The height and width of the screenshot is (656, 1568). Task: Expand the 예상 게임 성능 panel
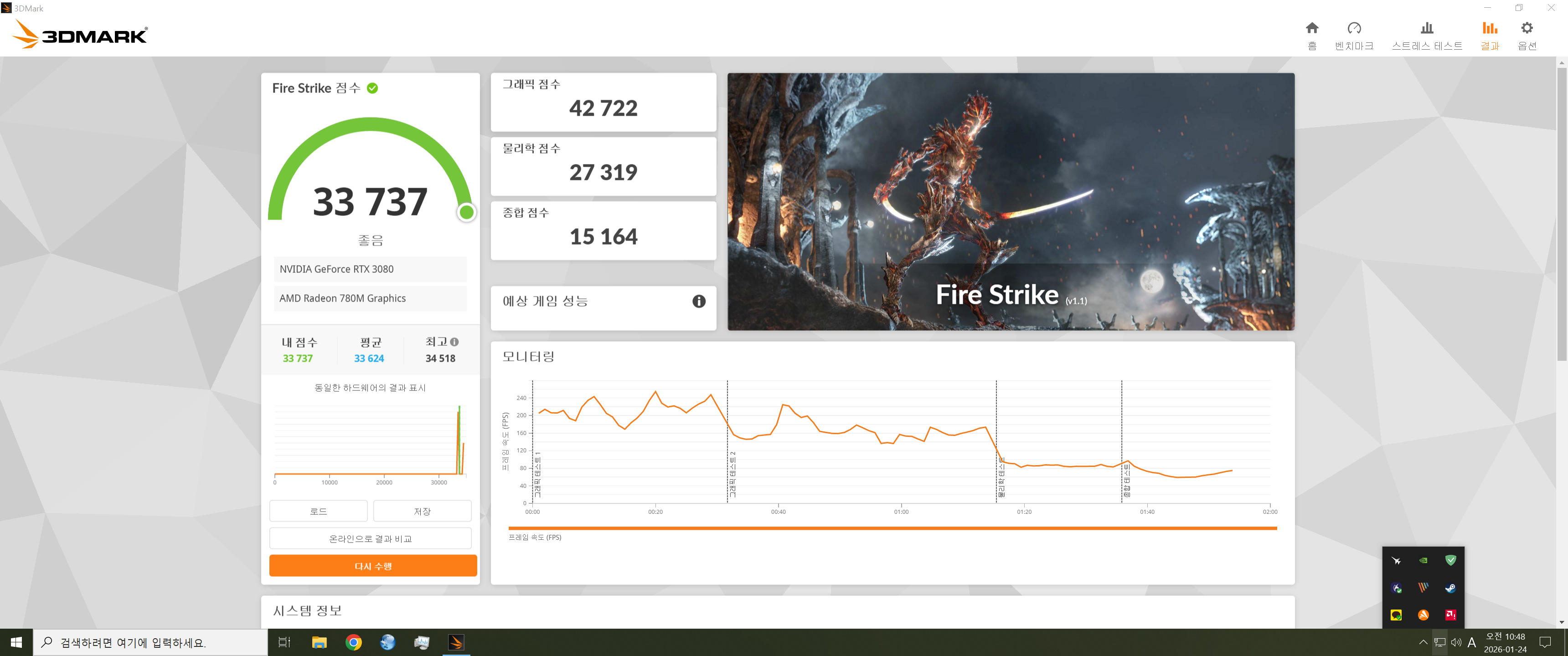pyautogui.click(x=545, y=301)
